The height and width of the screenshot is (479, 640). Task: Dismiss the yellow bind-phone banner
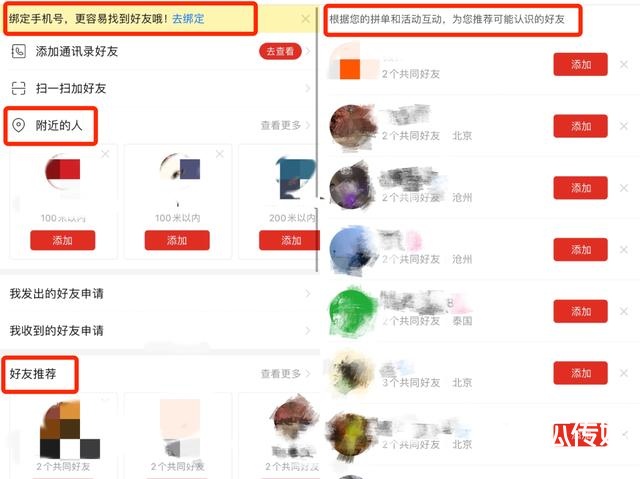click(305, 19)
